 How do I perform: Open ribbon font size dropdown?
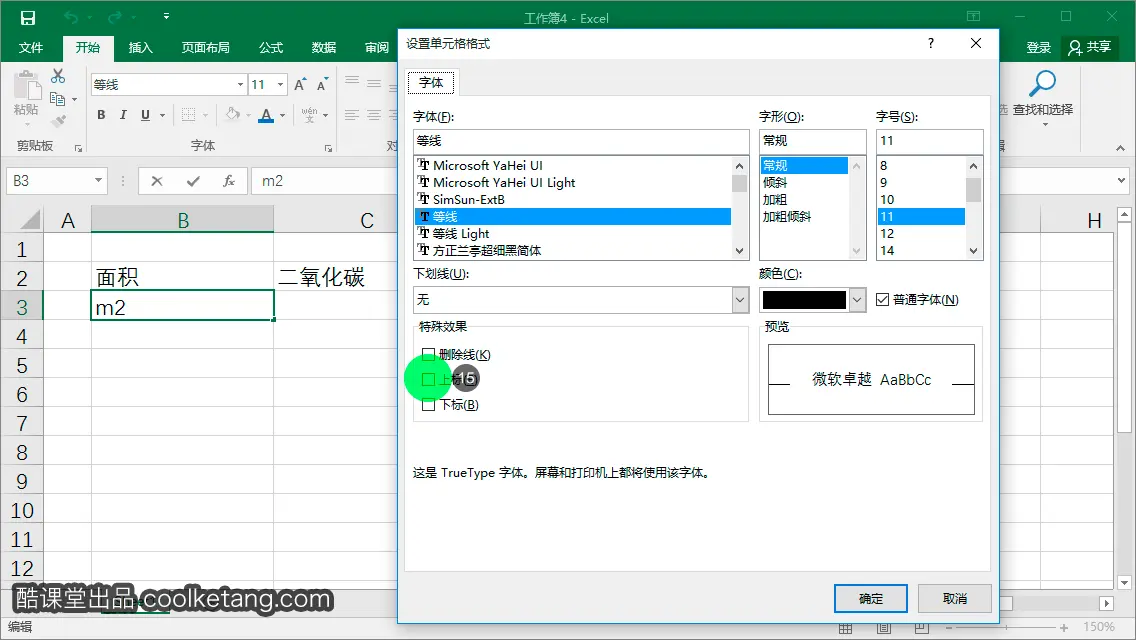pos(280,85)
